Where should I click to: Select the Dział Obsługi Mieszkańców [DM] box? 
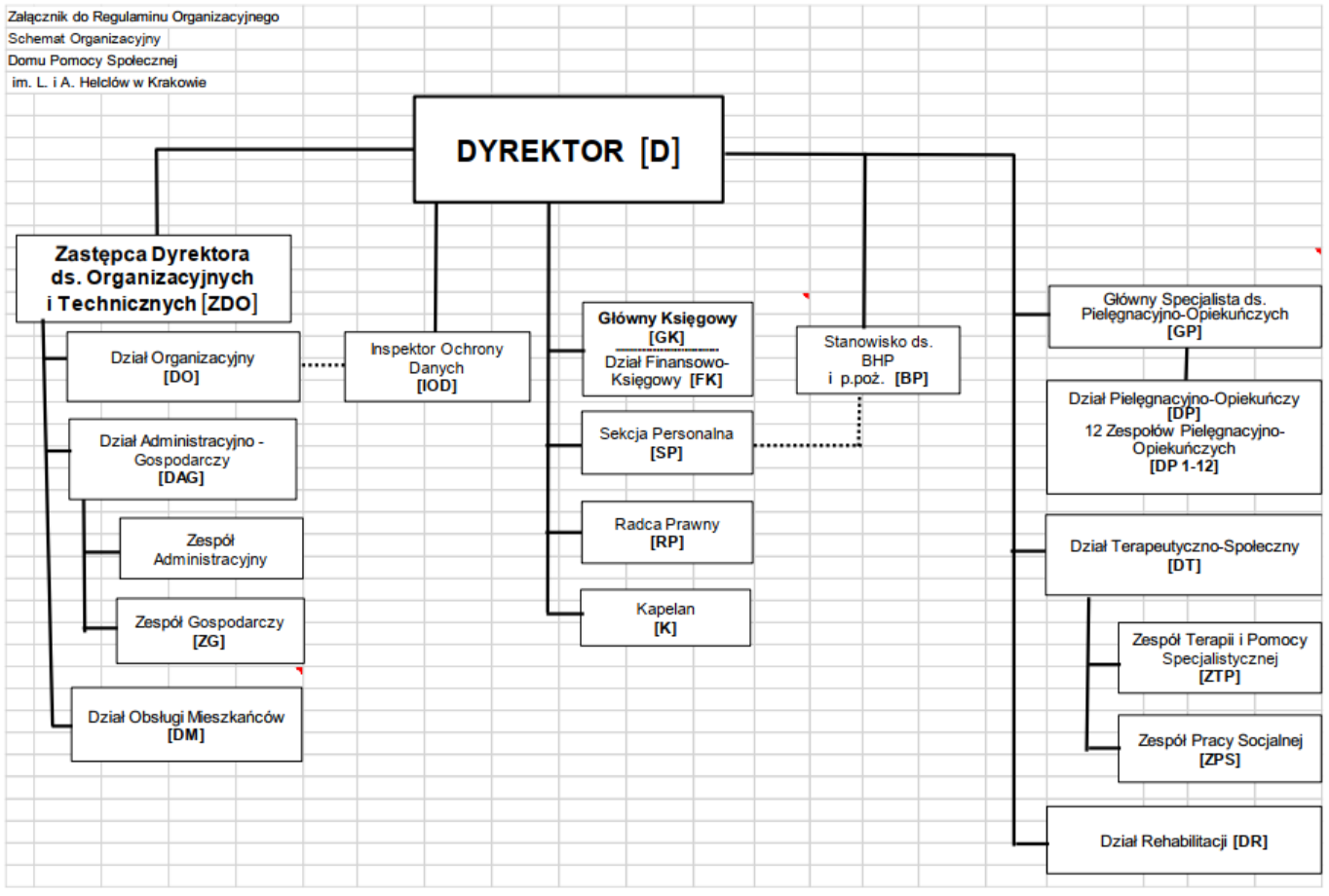(x=186, y=726)
